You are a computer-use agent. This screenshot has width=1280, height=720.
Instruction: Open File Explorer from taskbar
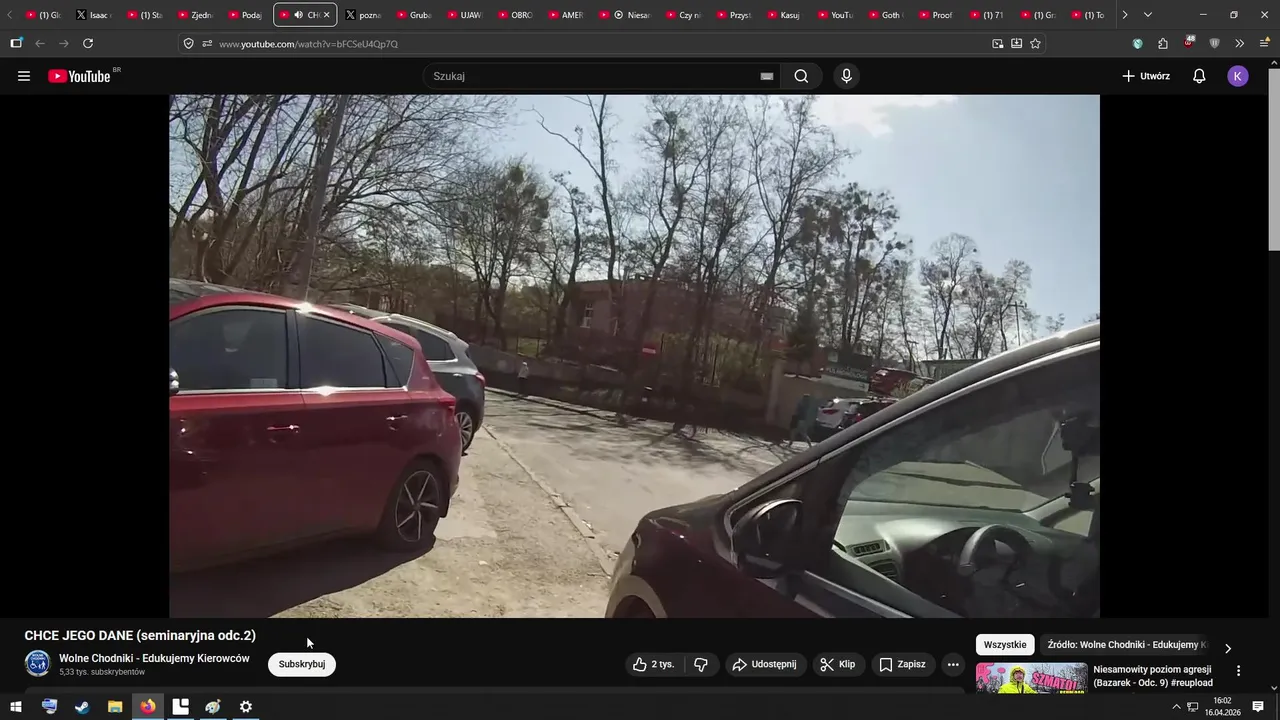coord(115,707)
